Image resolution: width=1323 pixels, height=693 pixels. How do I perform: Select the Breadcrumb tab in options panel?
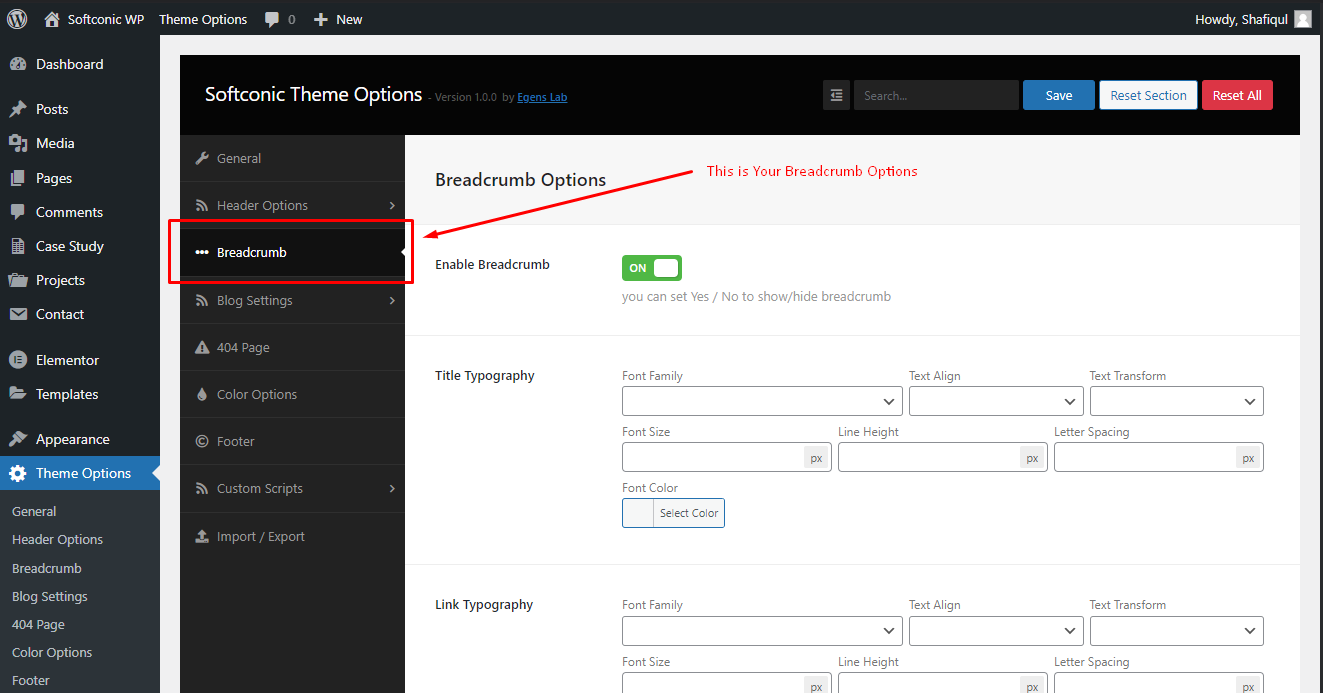tap(292, 253)
